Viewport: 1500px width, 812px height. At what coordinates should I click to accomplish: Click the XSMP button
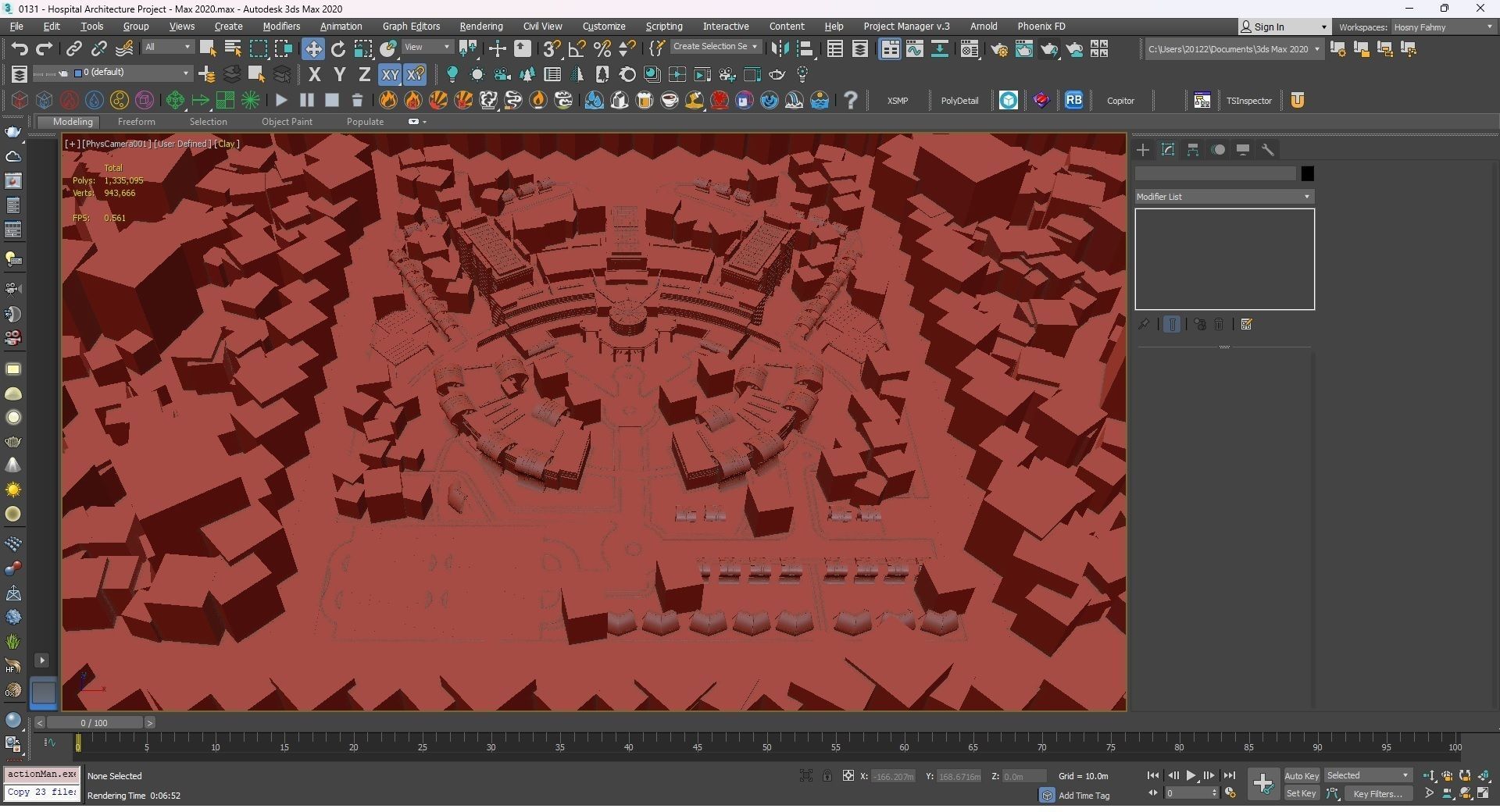click(898, 101)
